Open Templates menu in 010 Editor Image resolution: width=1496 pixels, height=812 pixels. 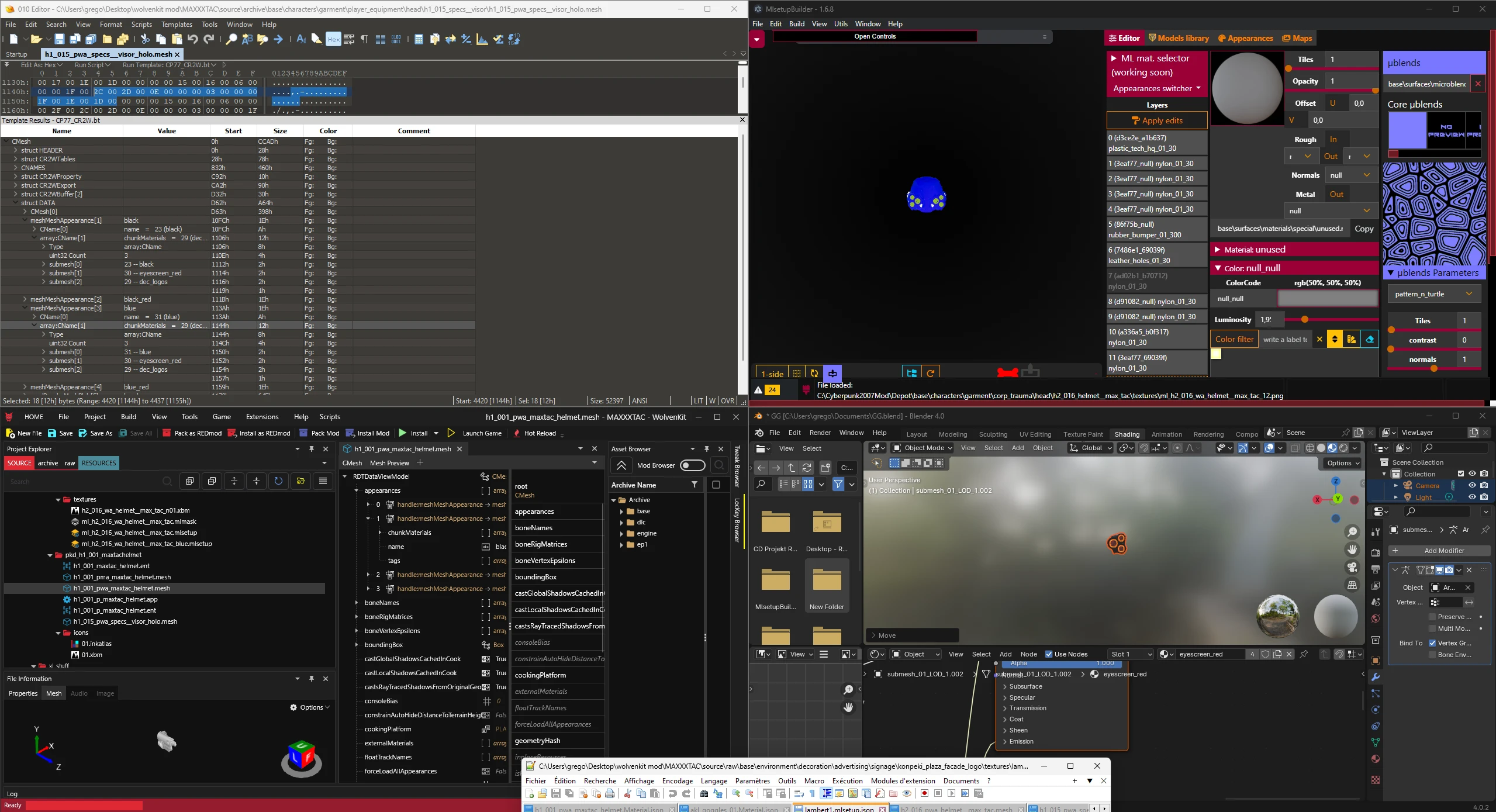177,25
